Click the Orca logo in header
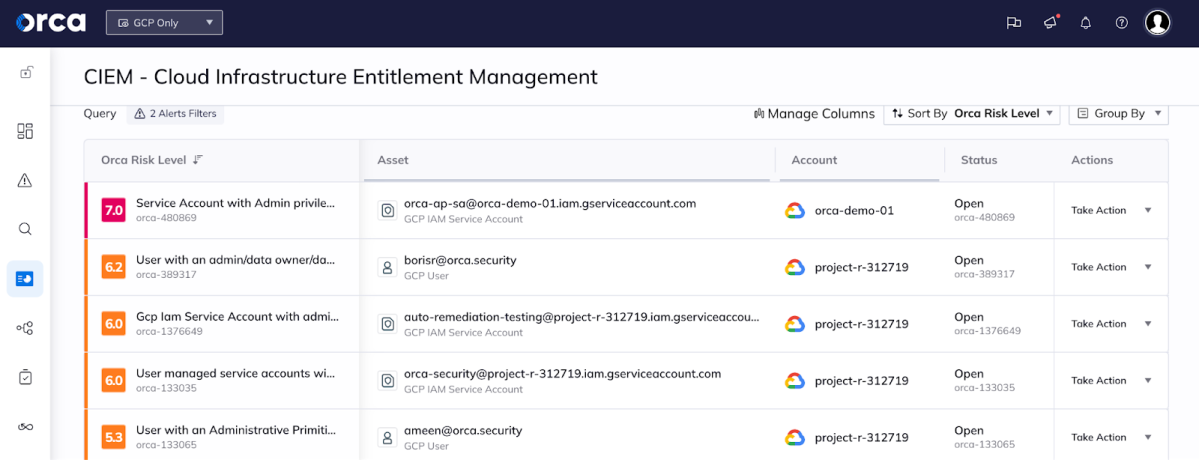1199x460 pixels. [x=51, y=22]
